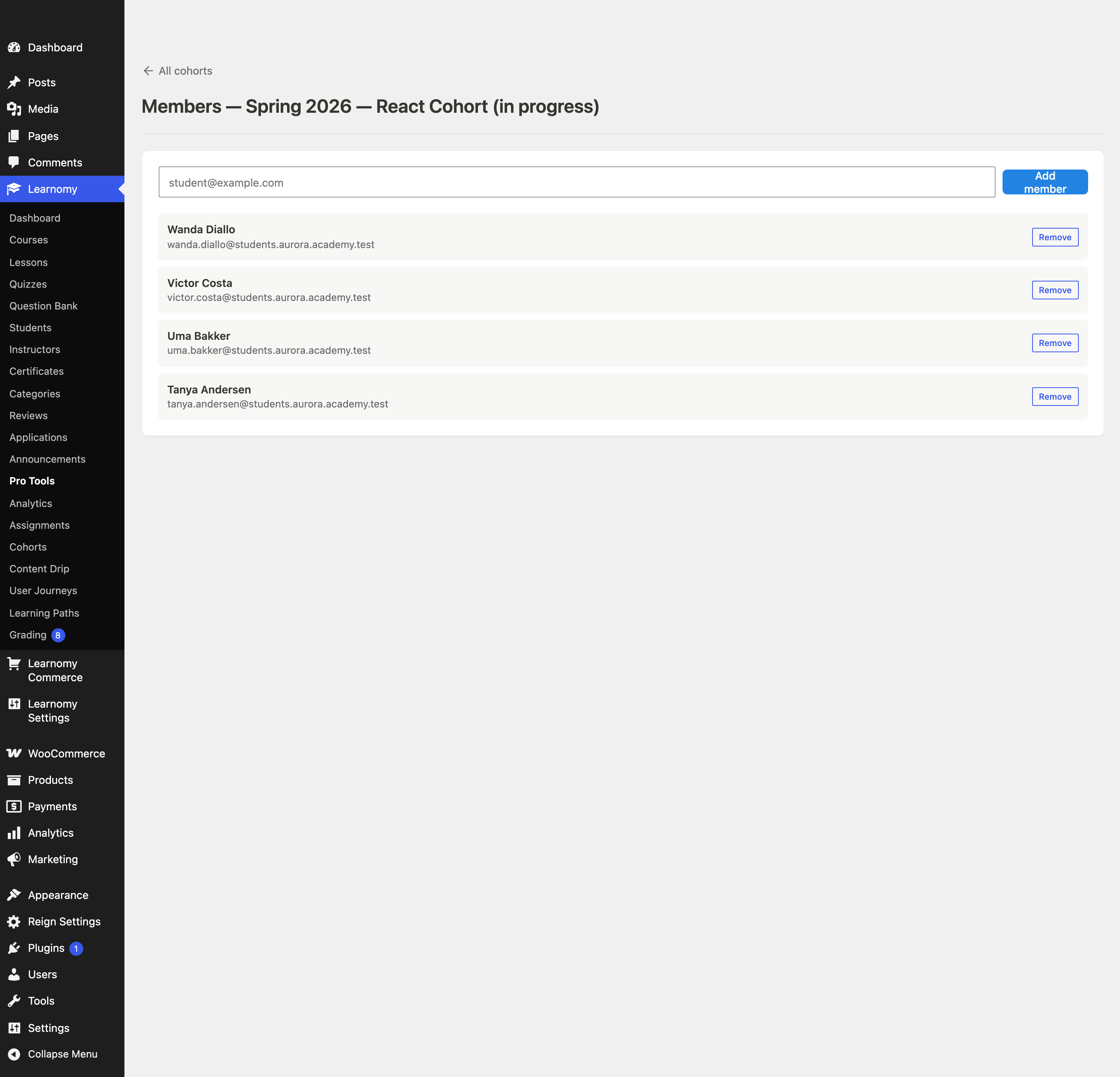Remove Uma Bakker from cohort
1120x1077 pixels.
click(1055, 343)
